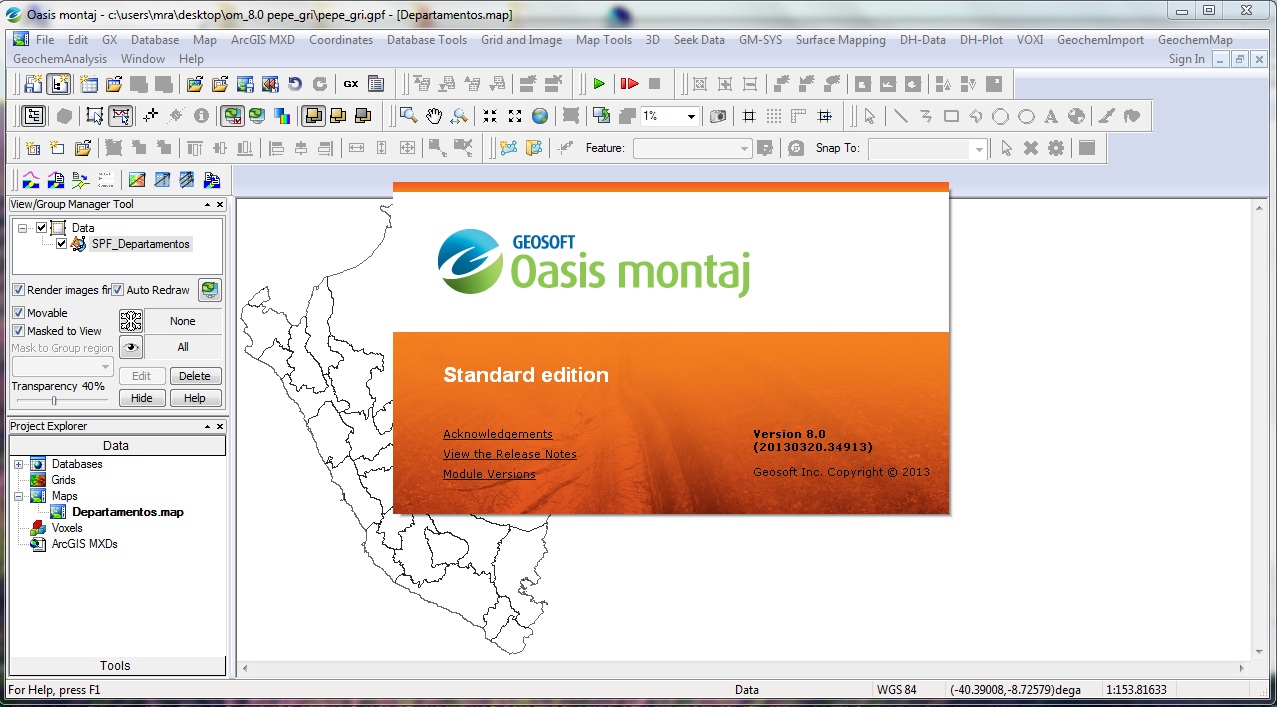Open the Module Versions link
Viewport: 1277px width, 707px height.
tap(489, 474)
